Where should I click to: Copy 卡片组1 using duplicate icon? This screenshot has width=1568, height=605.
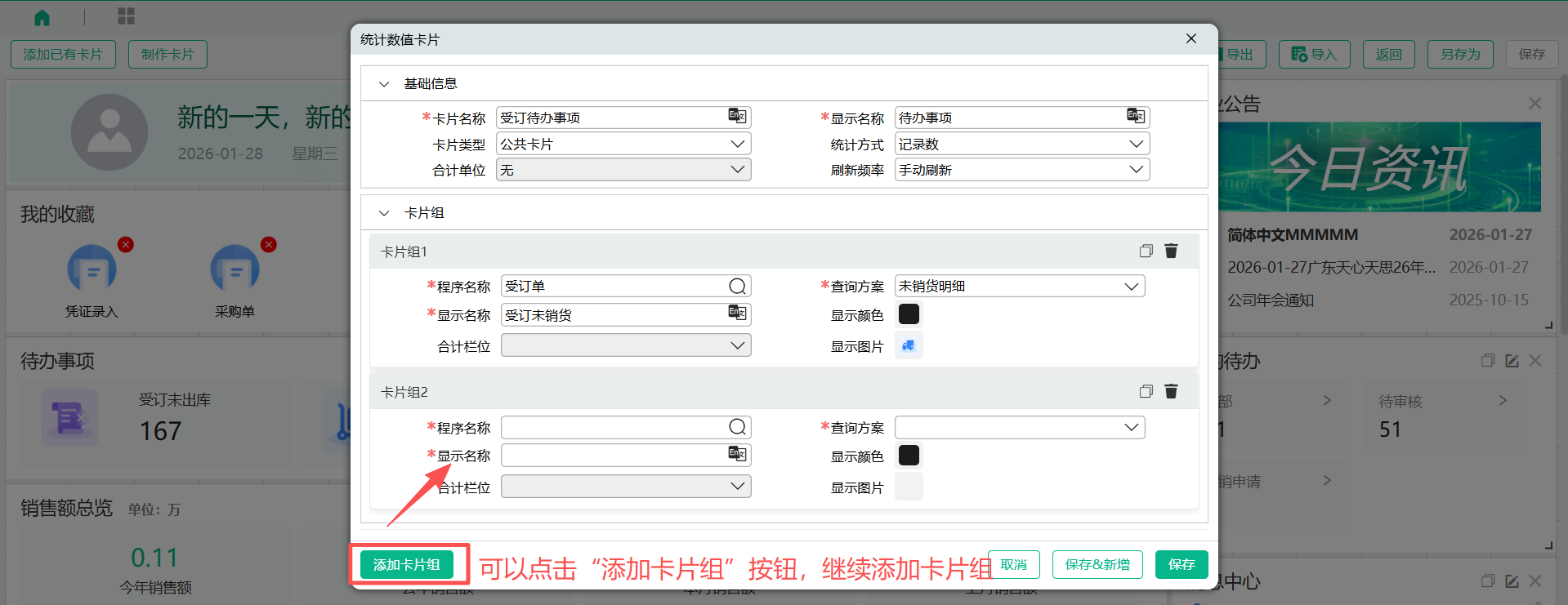click(1146, 251)
